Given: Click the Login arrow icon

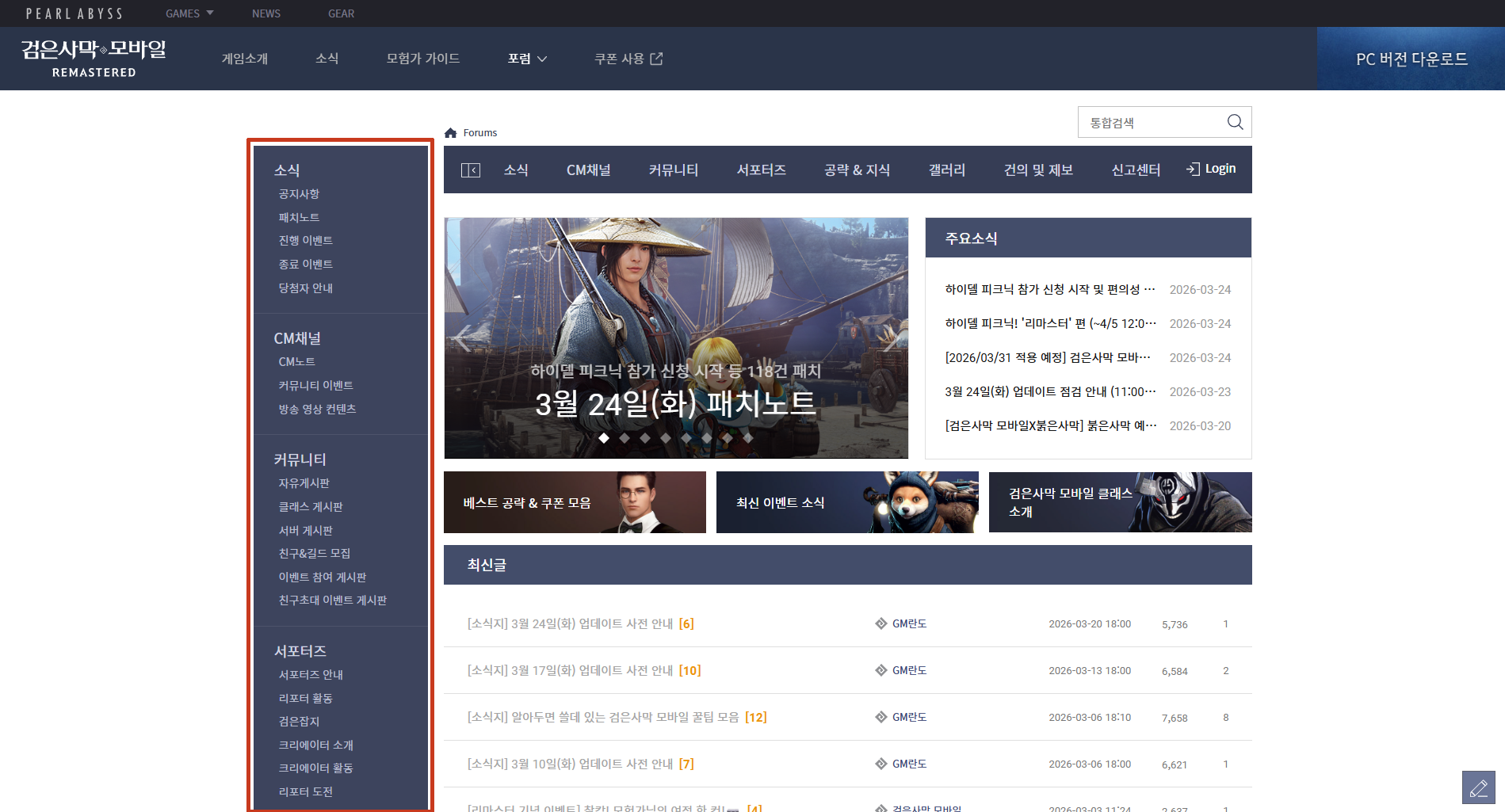Looking at the screenshot, I should pos(1193,169).
